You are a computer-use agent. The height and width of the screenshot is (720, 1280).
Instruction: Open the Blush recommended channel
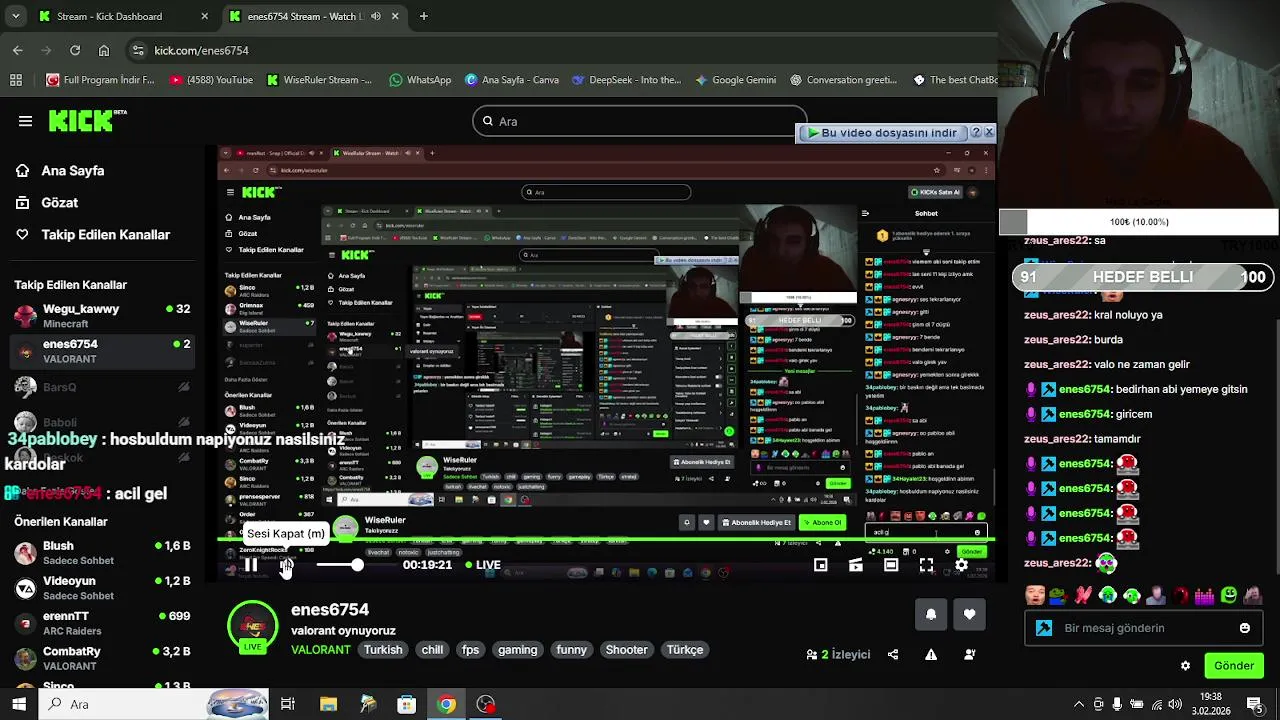pos(100,553)
